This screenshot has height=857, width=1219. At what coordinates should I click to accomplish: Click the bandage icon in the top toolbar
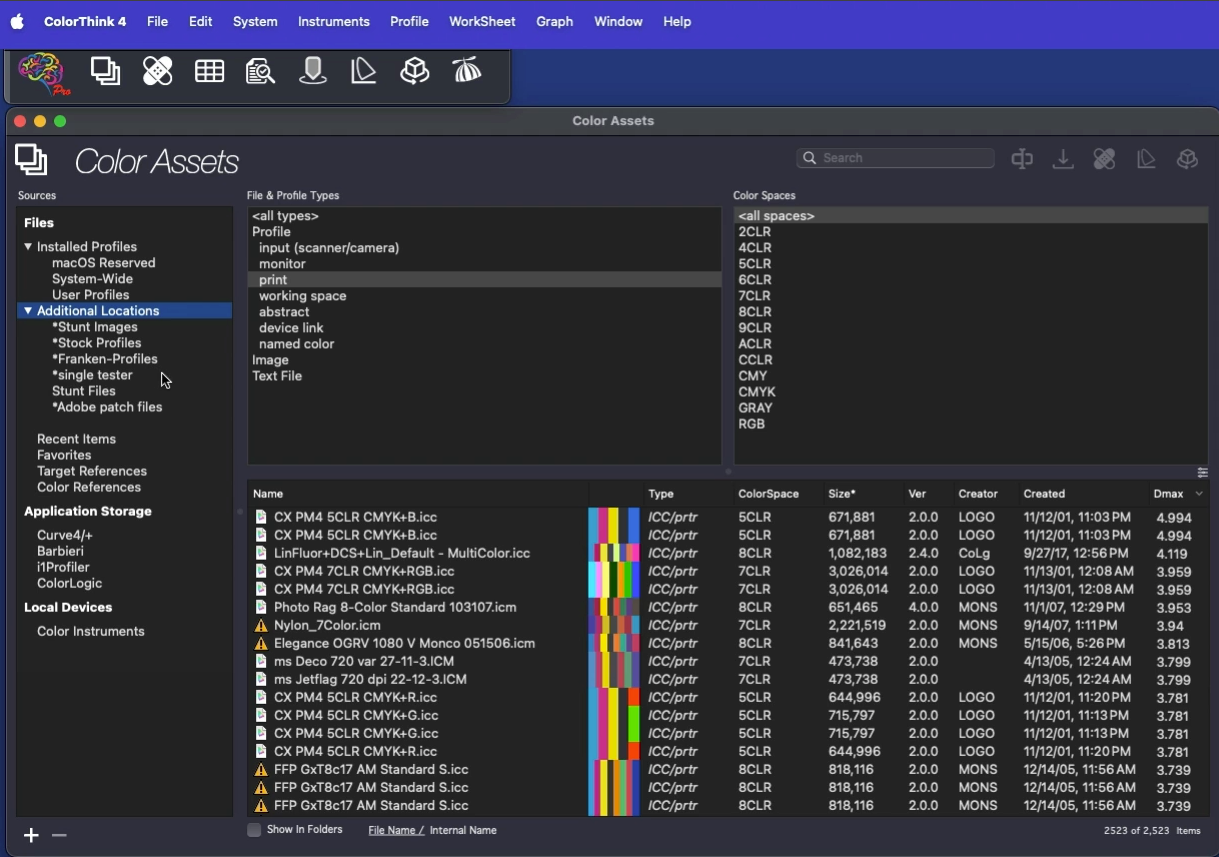coord(157,72)
